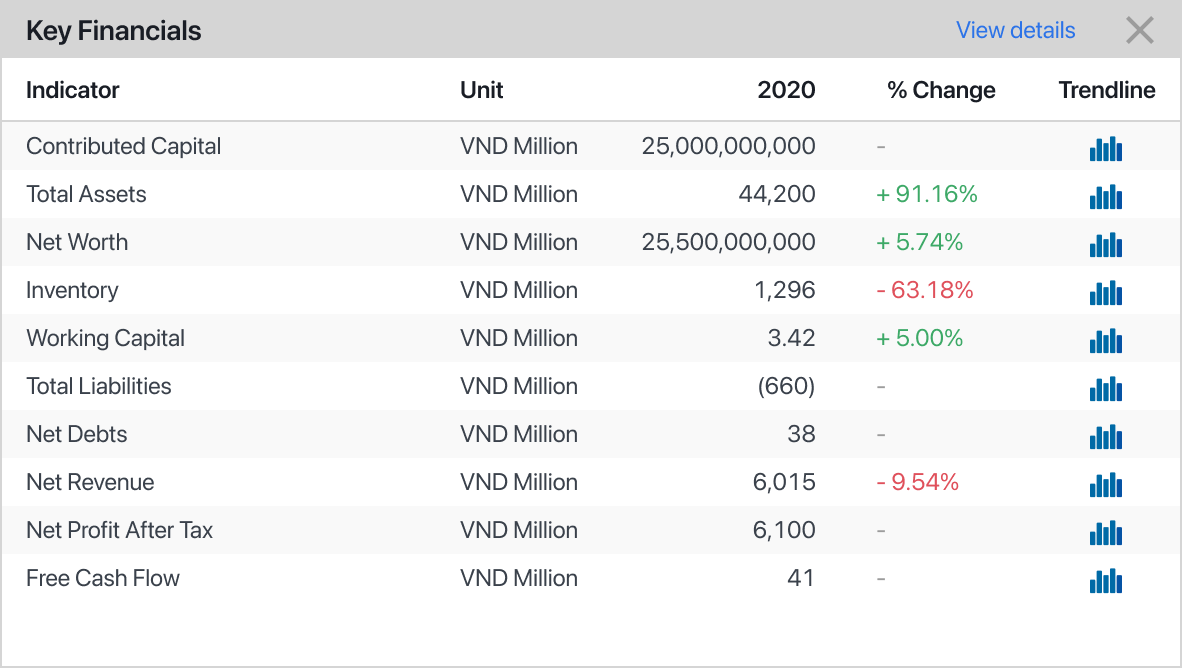Select the Net Profit After Tax label

pyautogui.click(x=120, y=530)
